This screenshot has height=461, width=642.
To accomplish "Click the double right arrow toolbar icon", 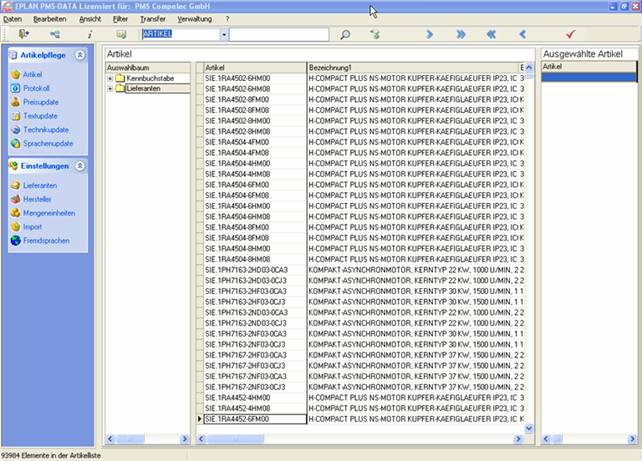I will [x=460, y=34].
